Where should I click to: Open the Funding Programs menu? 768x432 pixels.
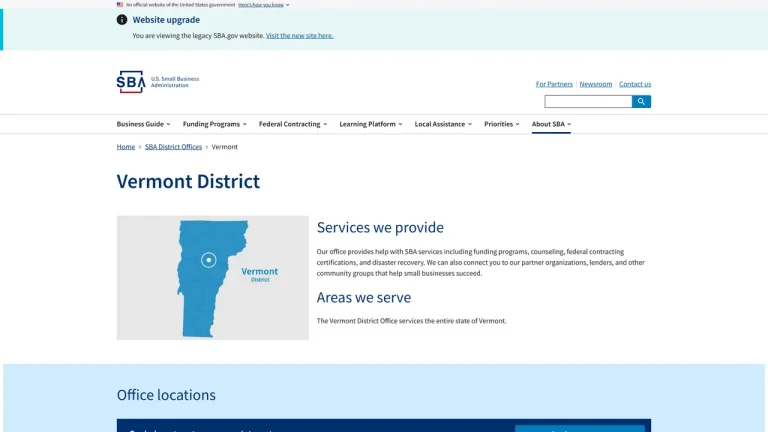pyautogui.click(x=215, y=124)
